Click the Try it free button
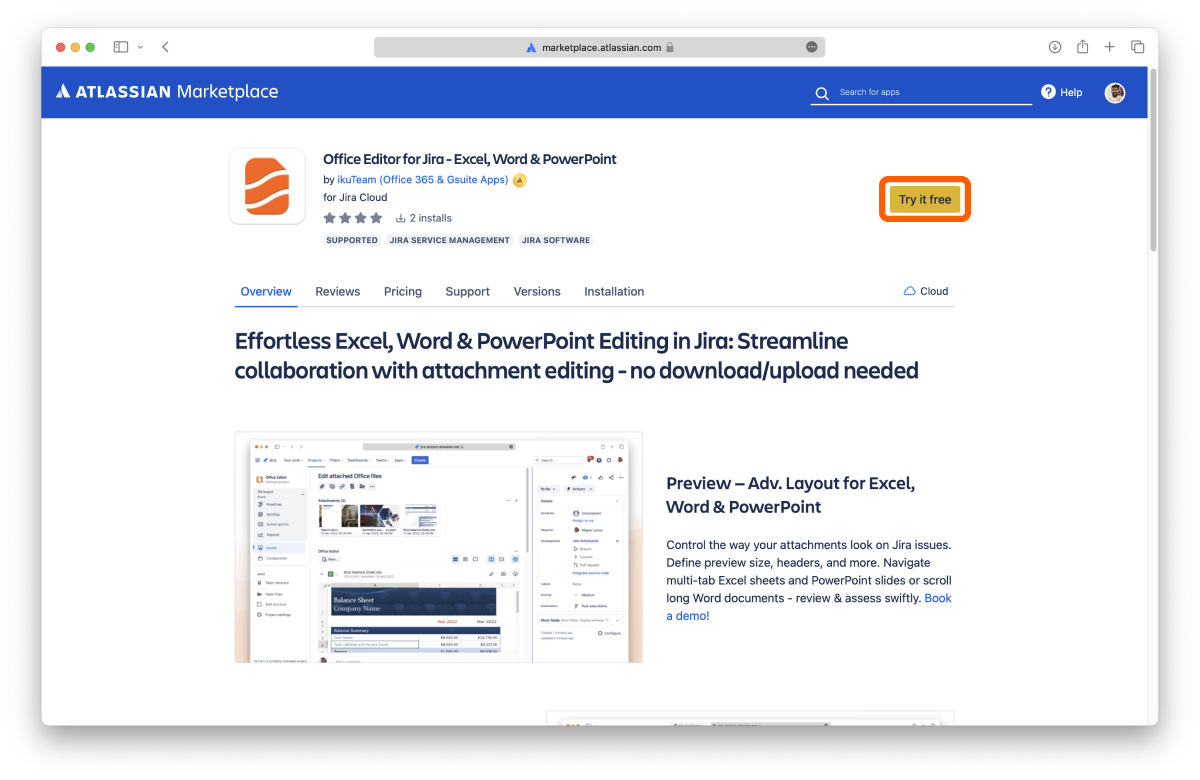Screen dimensions: 1200x780 [x=925, y=200]
